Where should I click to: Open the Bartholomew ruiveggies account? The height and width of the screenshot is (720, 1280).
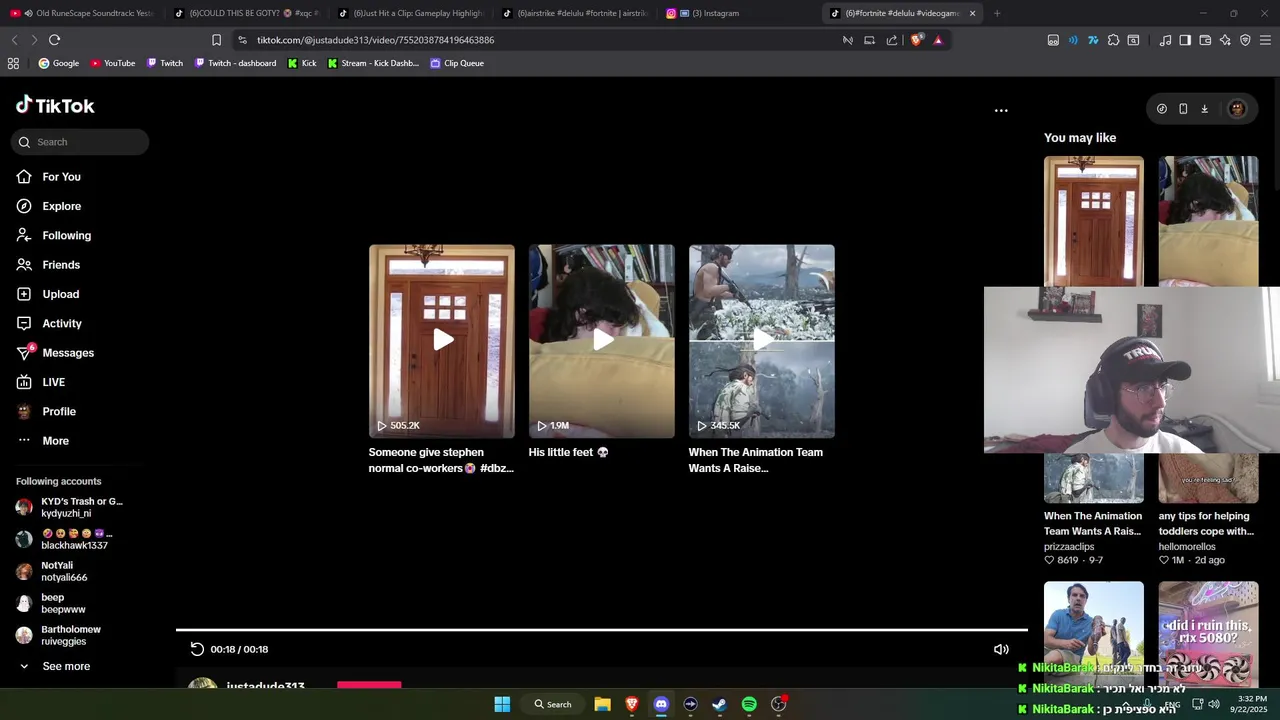coord(59,635)
